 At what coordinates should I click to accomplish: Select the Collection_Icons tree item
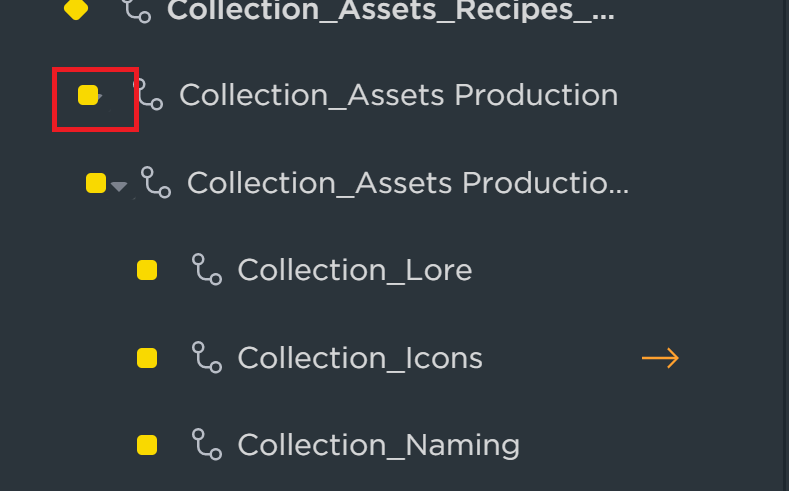pyautogui.click(x=360, y=358)
